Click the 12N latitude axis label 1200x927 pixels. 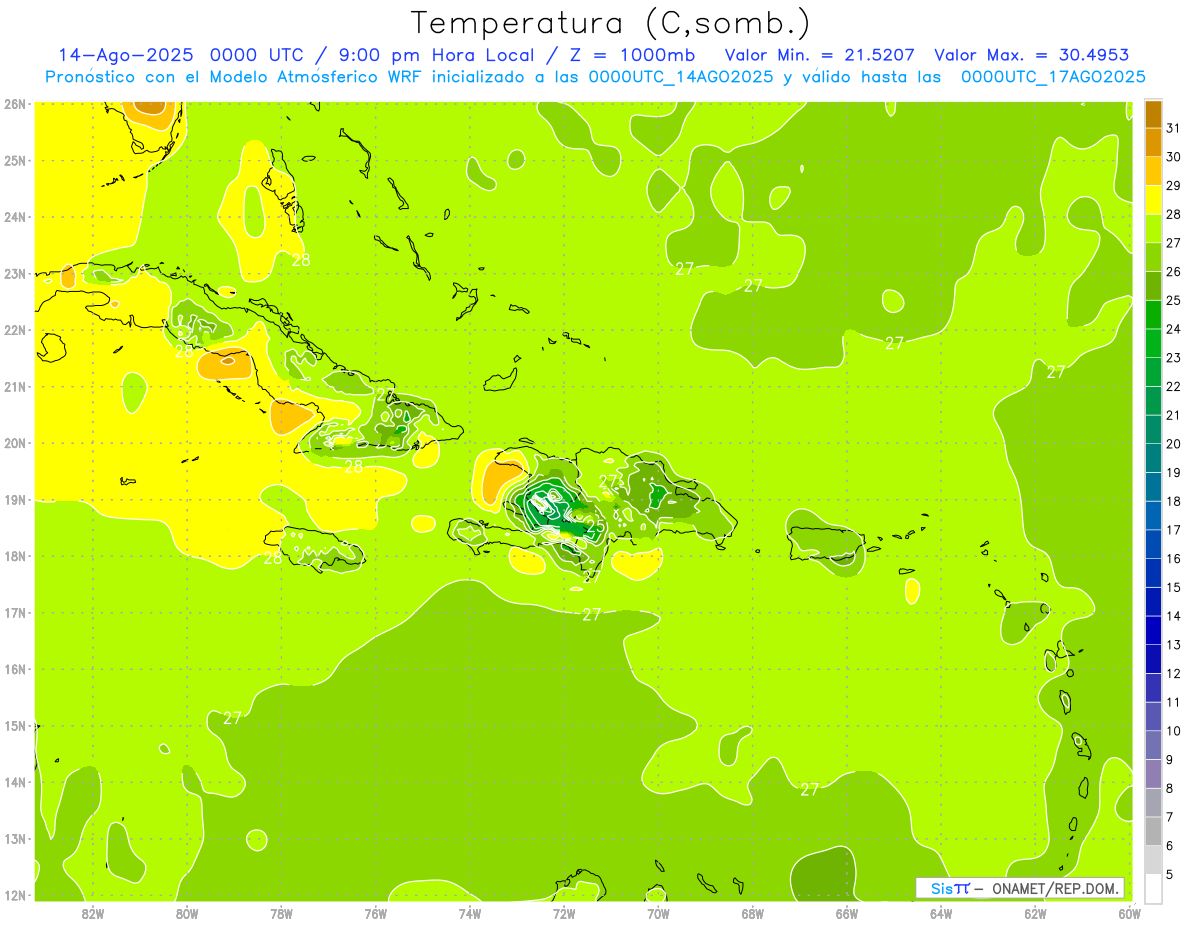coord(15,895)
